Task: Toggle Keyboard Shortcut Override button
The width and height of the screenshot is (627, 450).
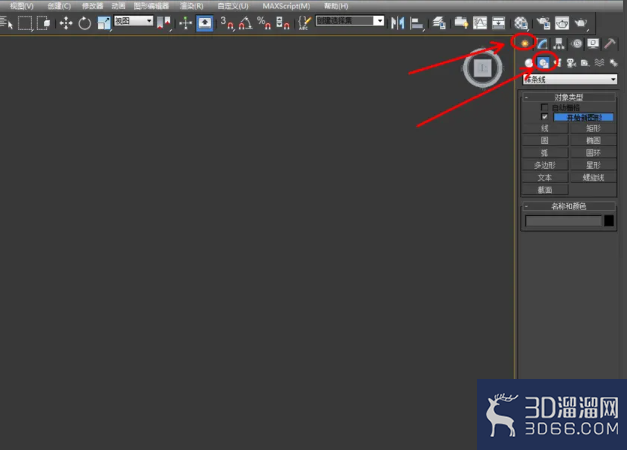Action: [x=204, y=23]
